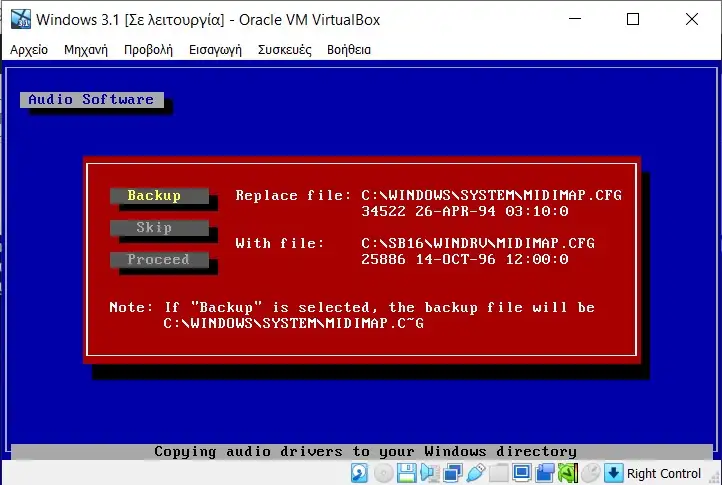Click the keyboard capture down-arrow icon
Screen dimensions: 722x485
click(x=613, y=473)
